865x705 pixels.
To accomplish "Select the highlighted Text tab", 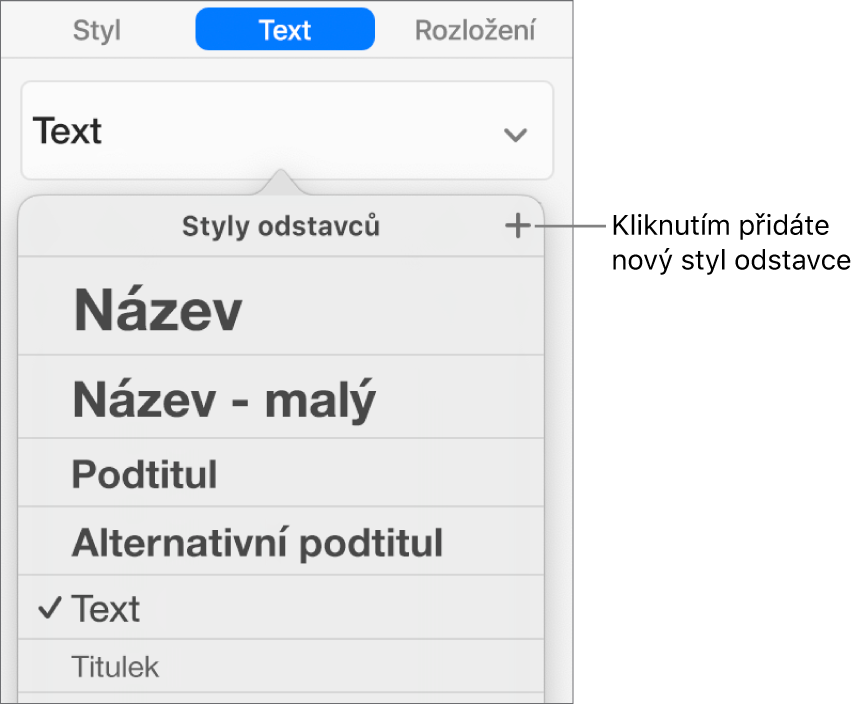I will [x=285, y=30].
